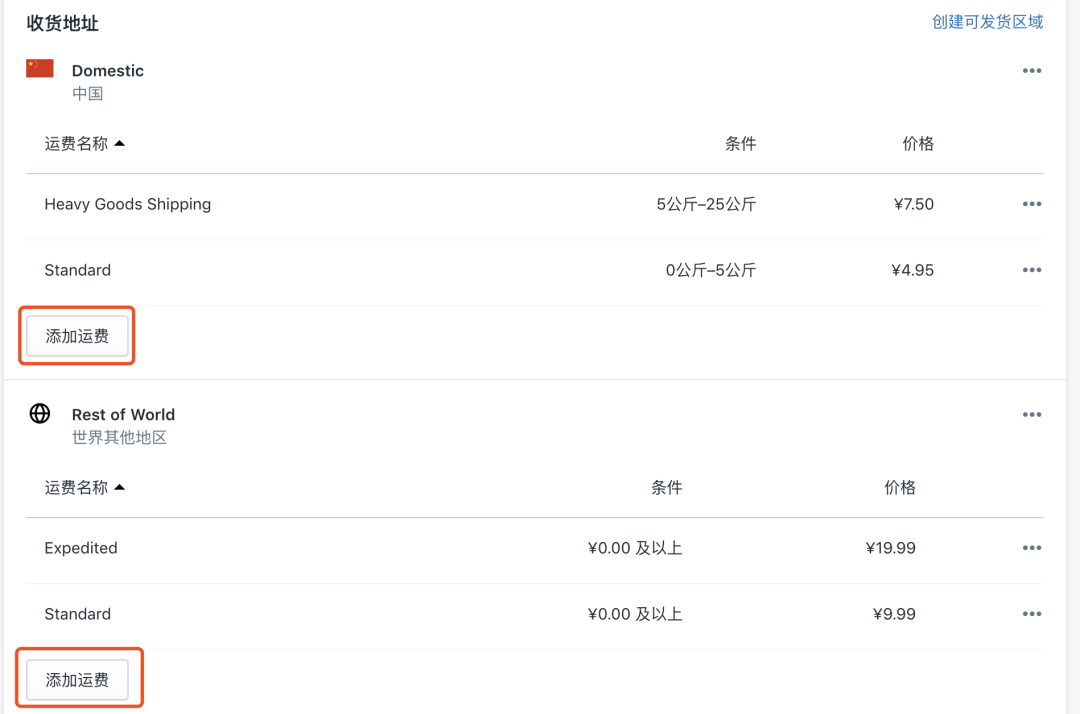Click the globe icon for Rest of World
The image size is (1080, 714).
pyautogui.click(x=40, y=413)
